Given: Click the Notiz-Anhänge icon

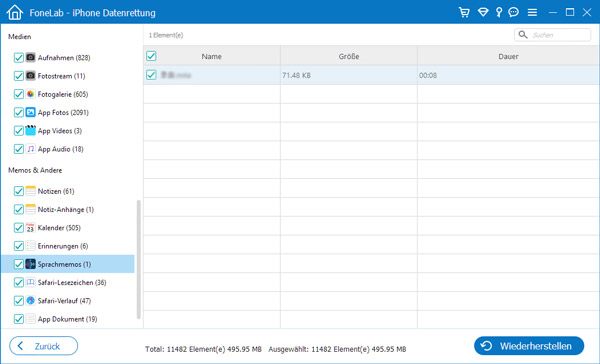Looking at the screenshot, I should click(31, 209).
